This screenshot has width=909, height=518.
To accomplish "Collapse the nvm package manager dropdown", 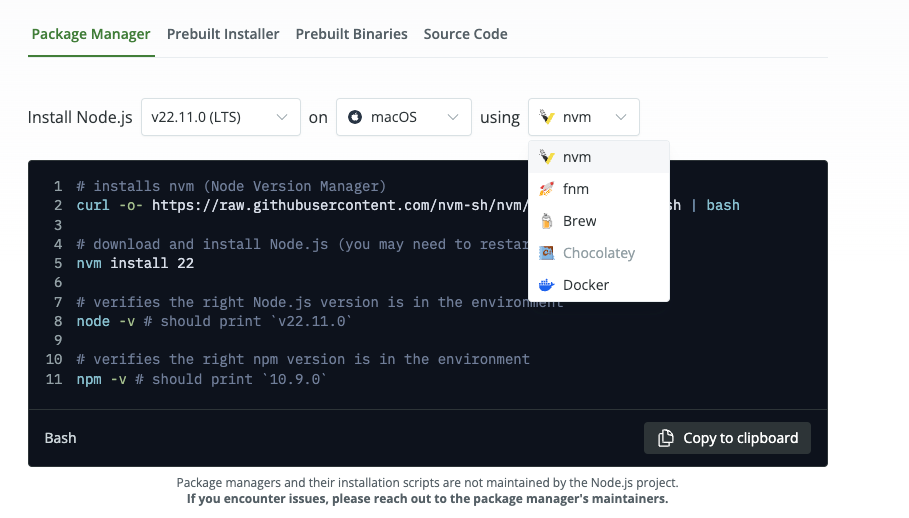I will point(584,117).
